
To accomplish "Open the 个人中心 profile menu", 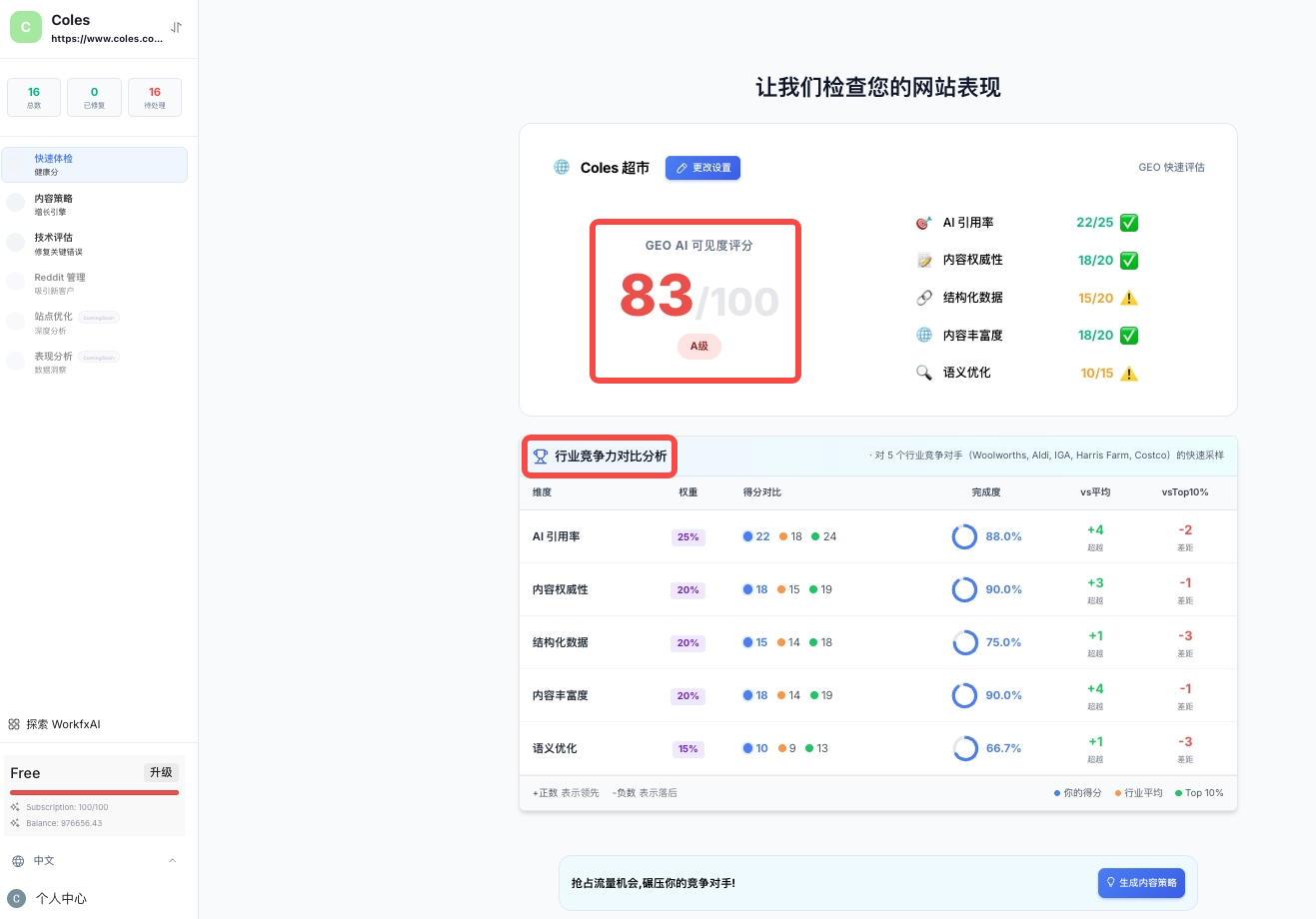I will (x=60, y=899).
